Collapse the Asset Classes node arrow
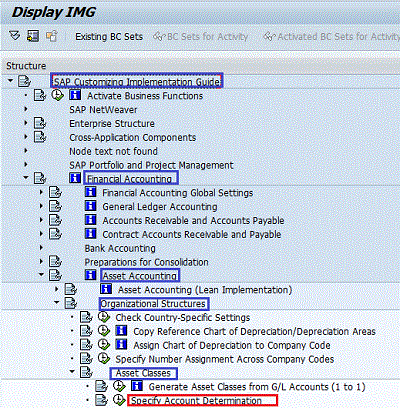 coord(72,372)
